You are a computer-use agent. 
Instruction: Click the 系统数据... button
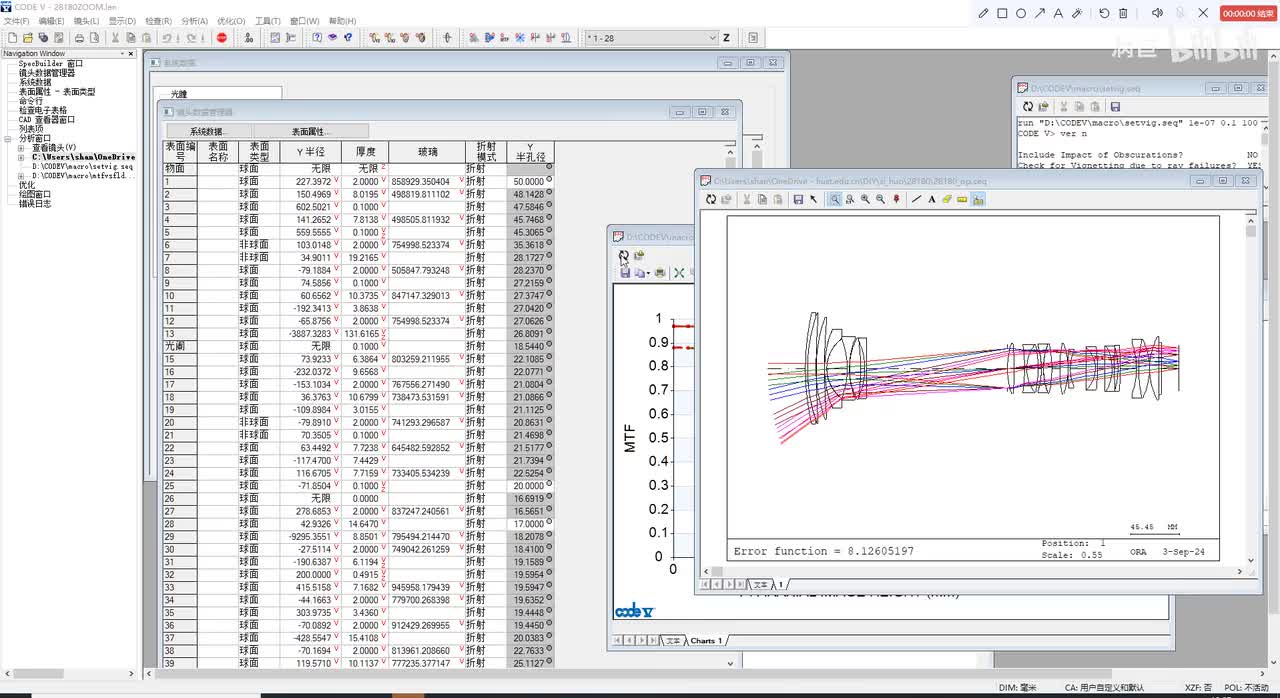pos(208,131)
